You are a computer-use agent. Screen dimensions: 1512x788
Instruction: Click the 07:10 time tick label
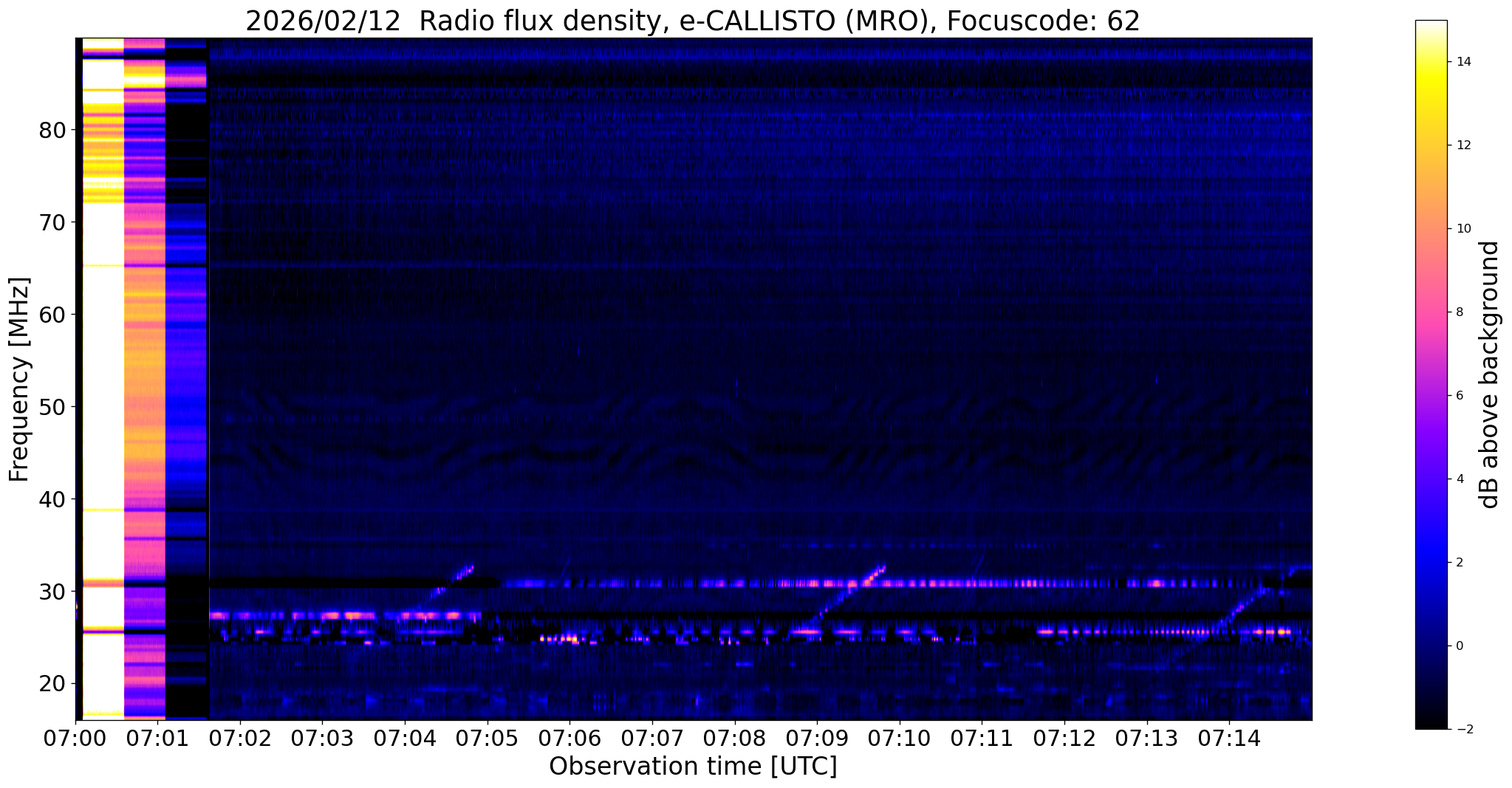coord(899,738)
